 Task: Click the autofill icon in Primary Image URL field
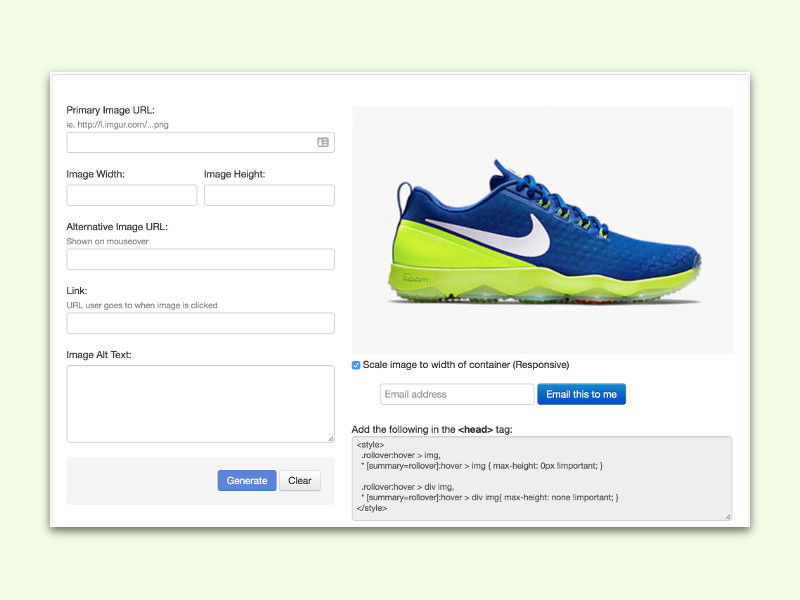coord(323,142)
